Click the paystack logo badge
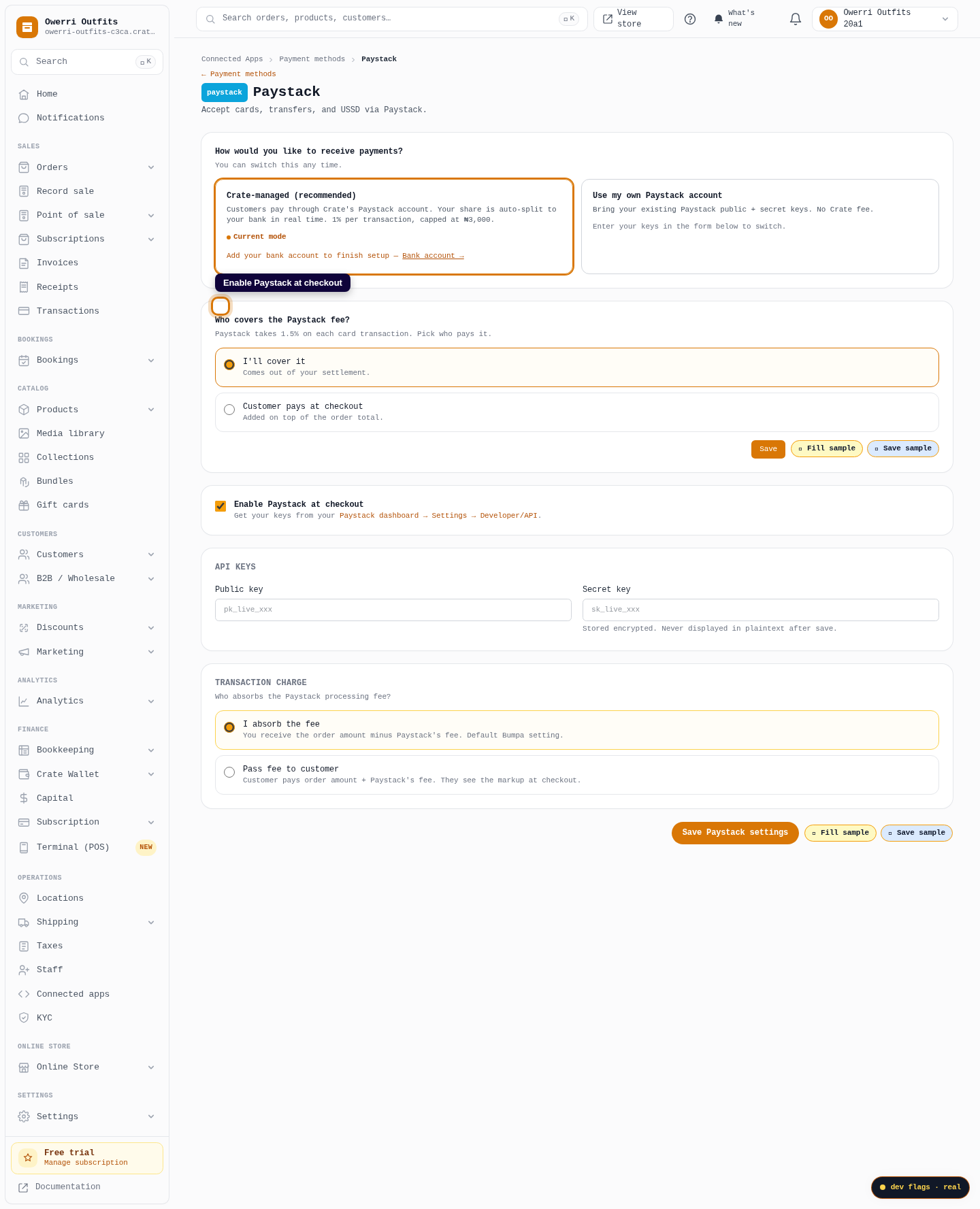 click(225, 93)
